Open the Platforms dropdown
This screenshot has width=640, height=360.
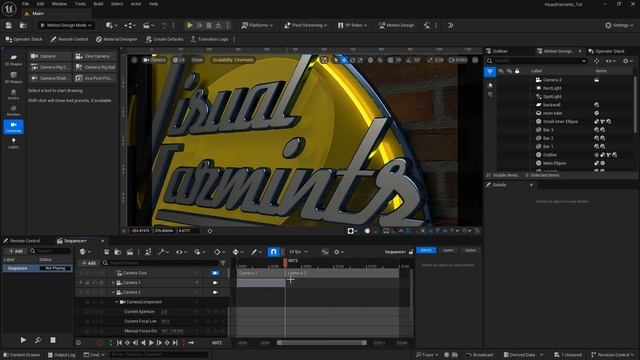tap(257, 25)
